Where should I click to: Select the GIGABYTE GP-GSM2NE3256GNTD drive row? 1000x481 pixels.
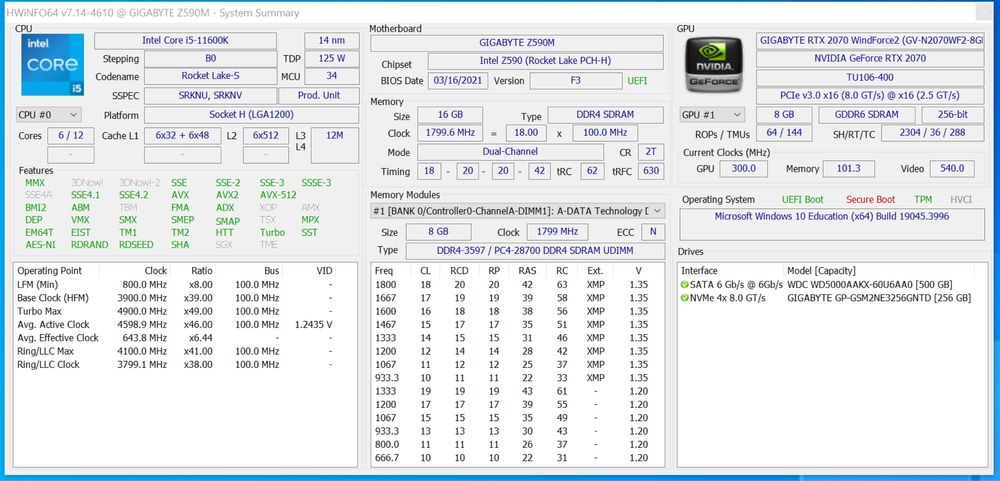[832, 298]
